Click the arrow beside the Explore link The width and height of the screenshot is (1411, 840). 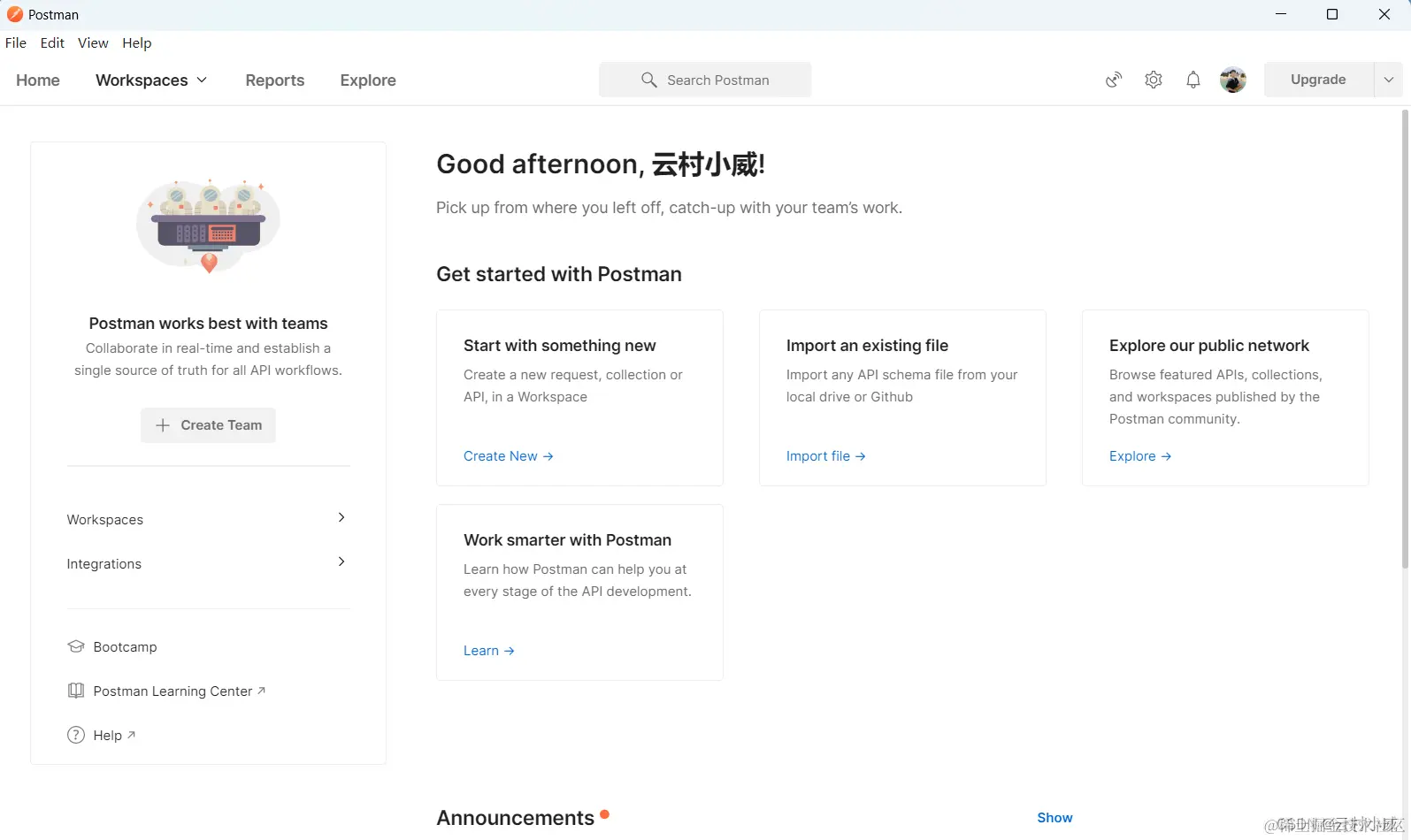1166,456
